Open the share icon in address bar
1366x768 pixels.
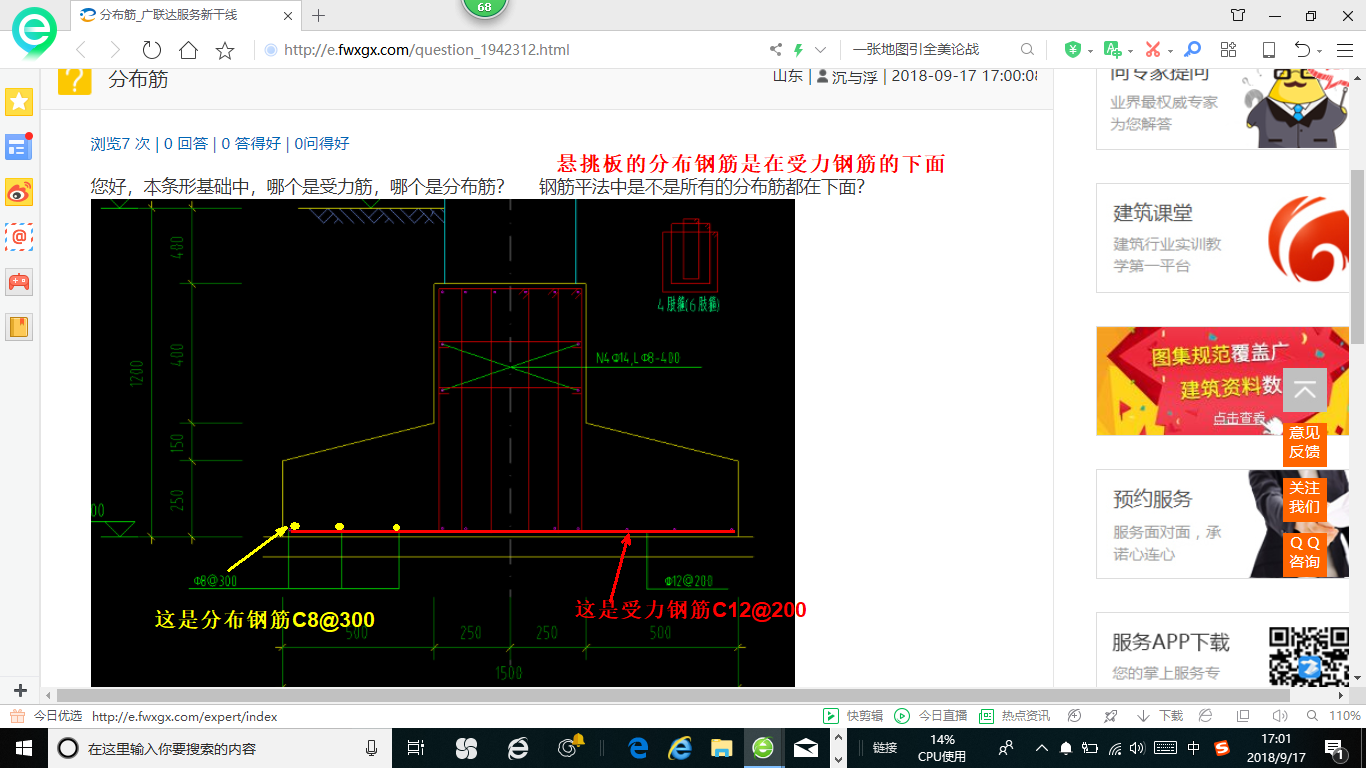[x=776, y=49]
